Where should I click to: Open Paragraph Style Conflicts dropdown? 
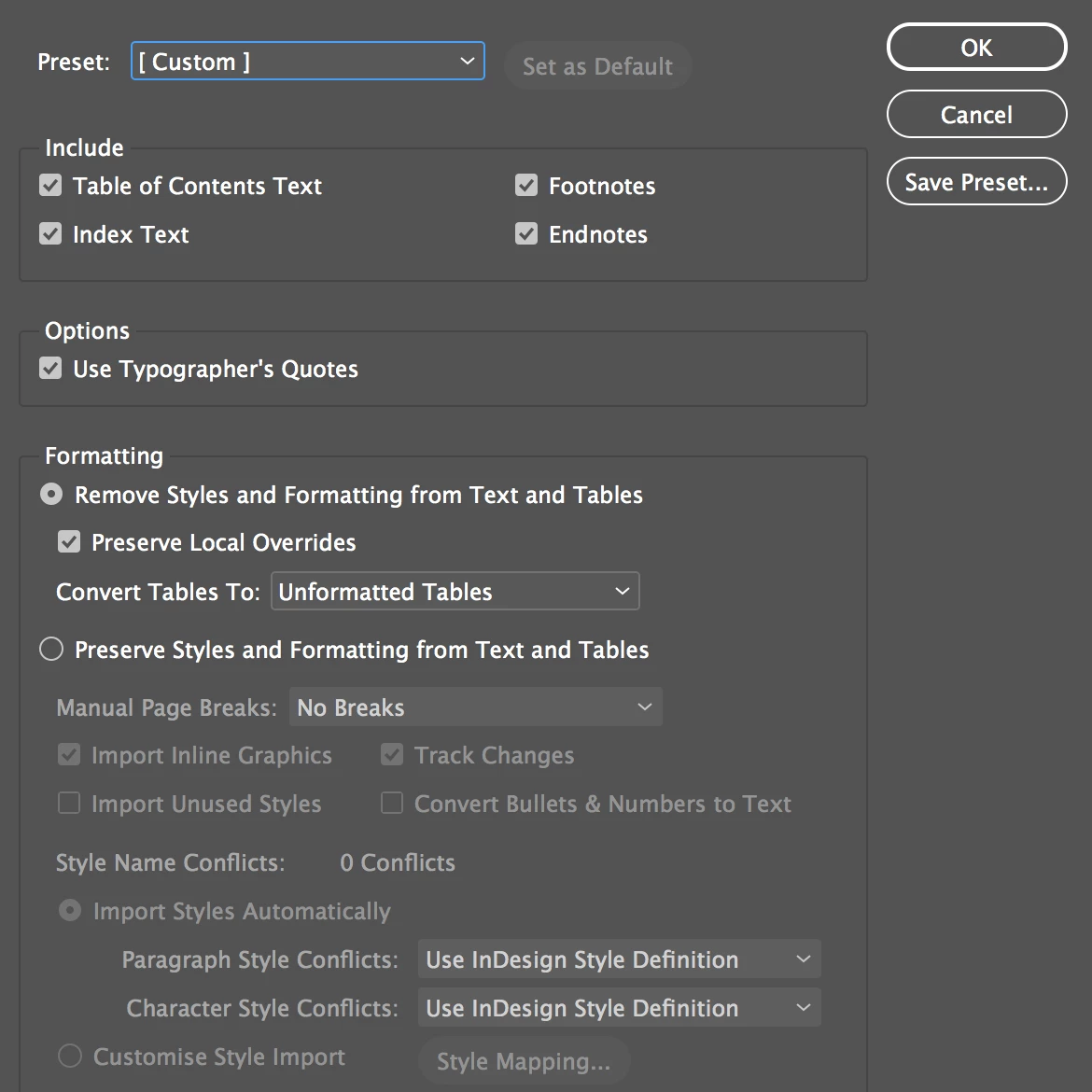[x=620, y=959]
